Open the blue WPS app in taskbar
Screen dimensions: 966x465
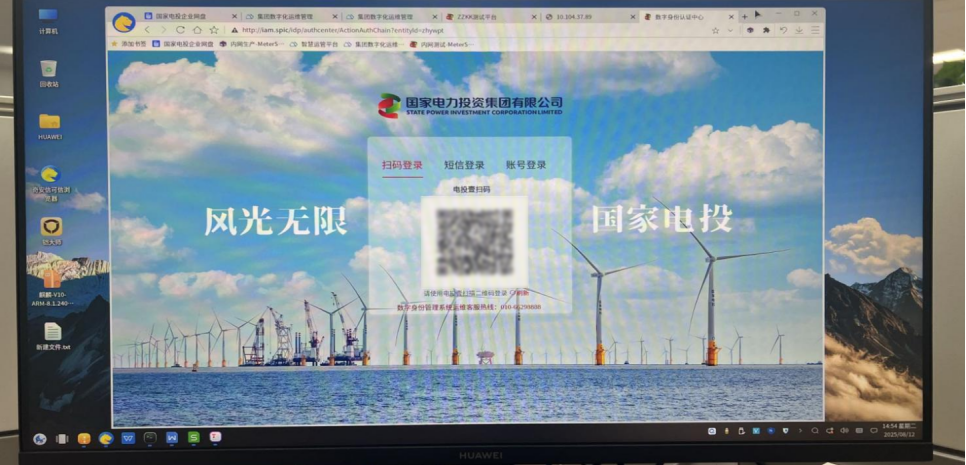[x=128, y=439]
